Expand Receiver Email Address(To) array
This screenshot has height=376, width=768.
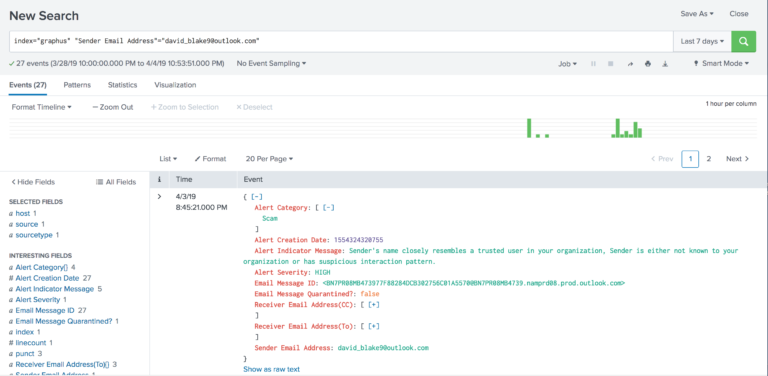pos(374,326)
